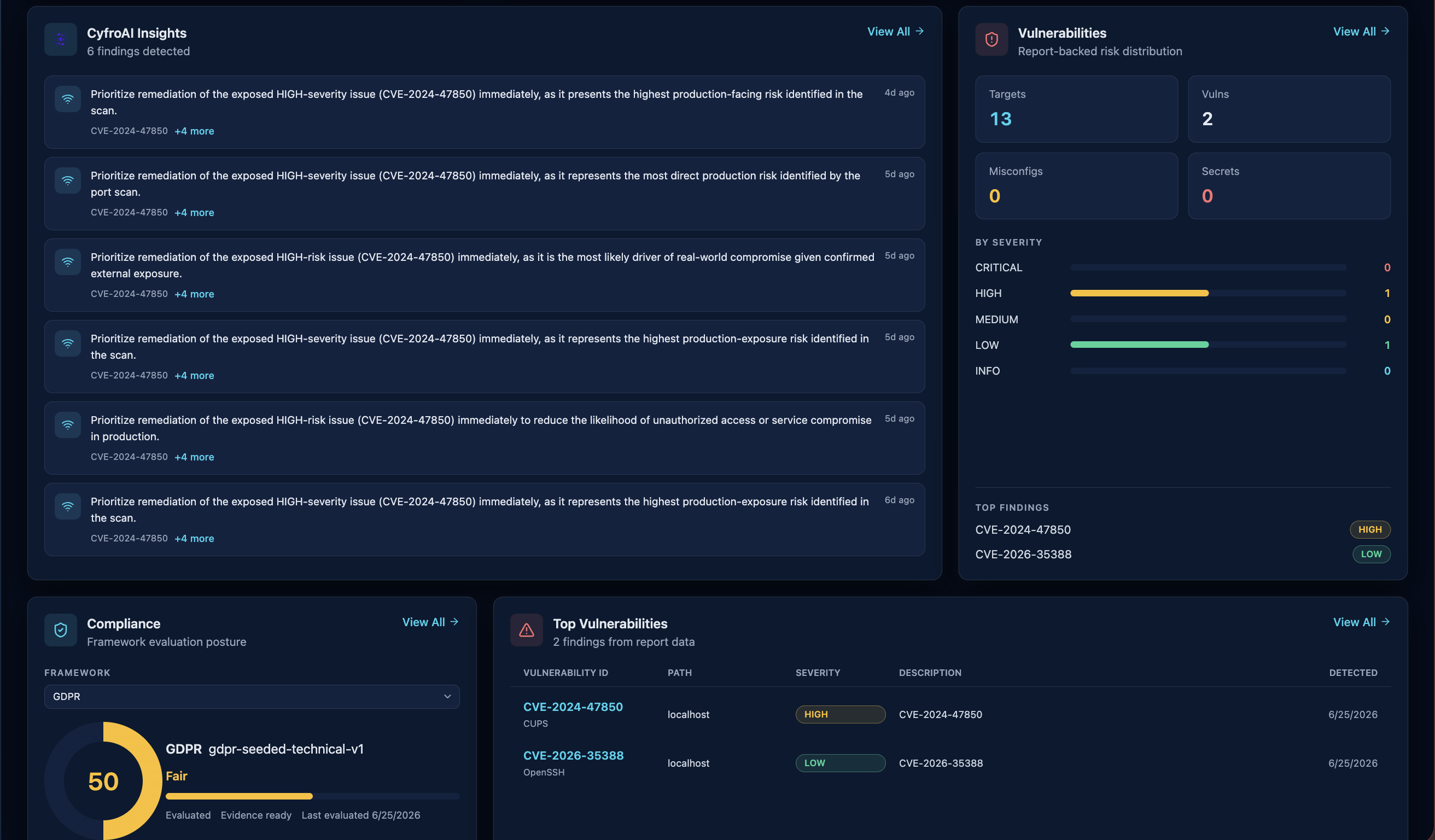The width and height of the screenshot is (1435, 840).
Task: Click the Top Vulnerabilities warning triangle icon
Action: [x=526, y=630]
